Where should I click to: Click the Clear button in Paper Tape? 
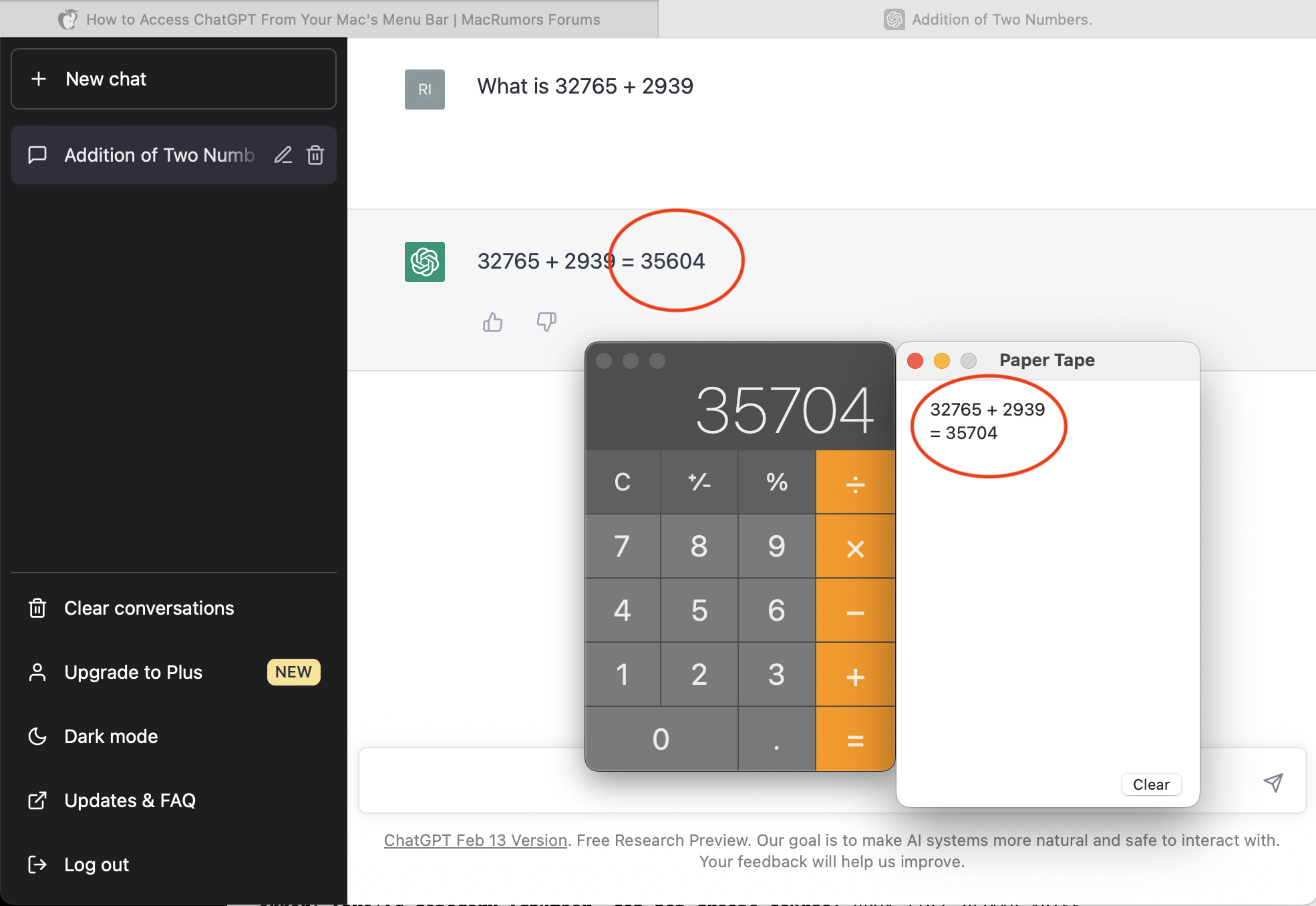(1151, 784)
